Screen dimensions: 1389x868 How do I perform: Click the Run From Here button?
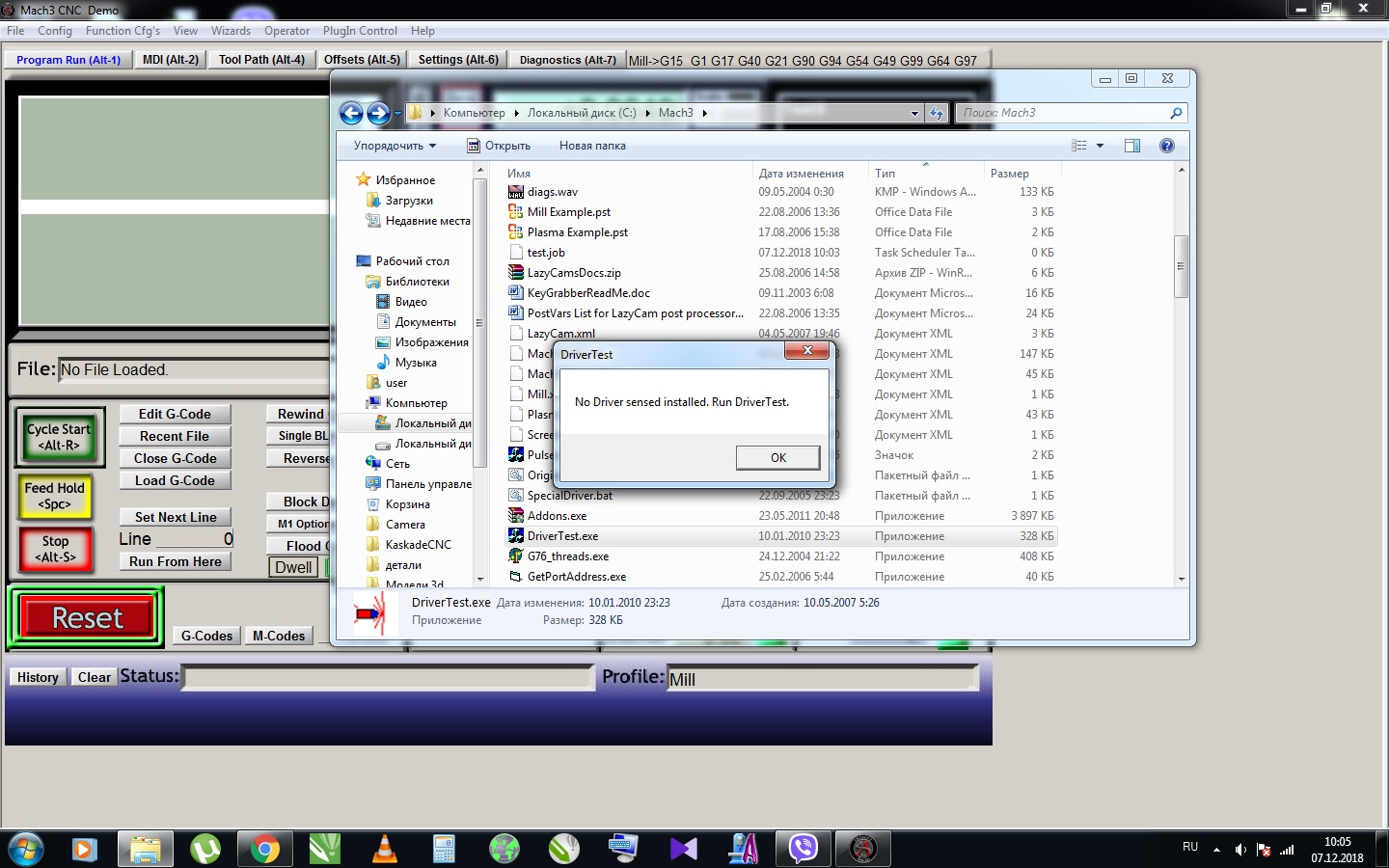(175, 561)
